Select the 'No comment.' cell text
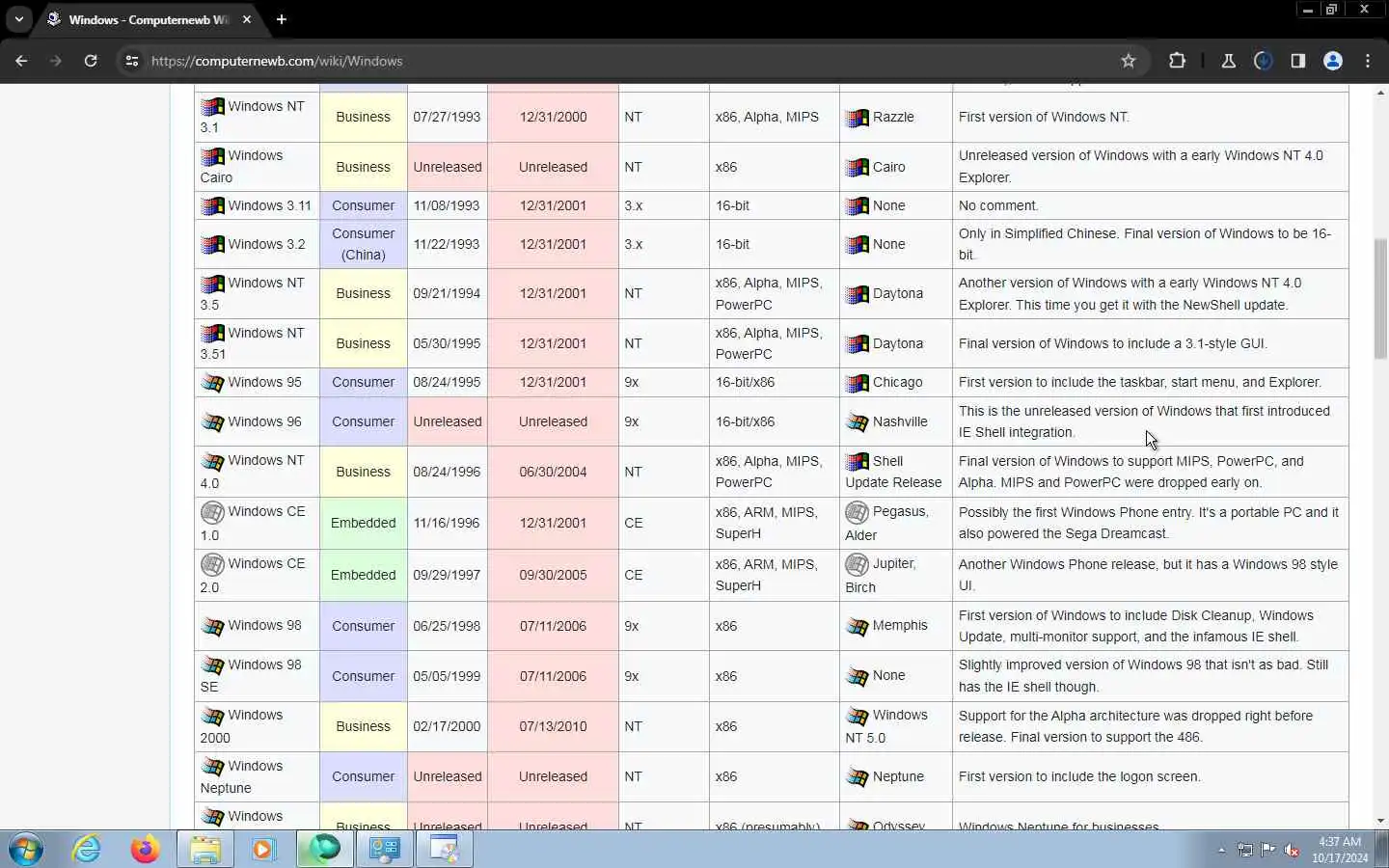 (998, 205)
